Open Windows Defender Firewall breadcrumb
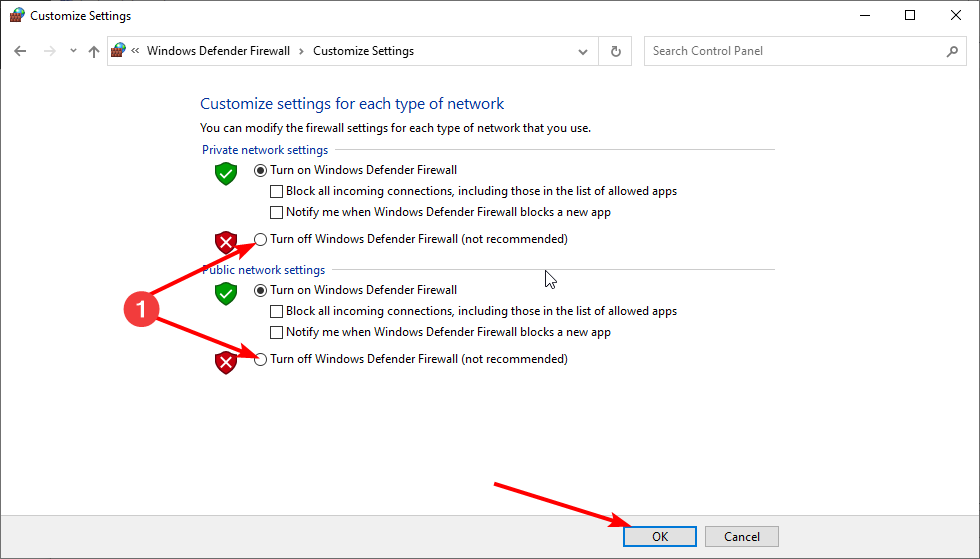 click(x=218, y=51)
